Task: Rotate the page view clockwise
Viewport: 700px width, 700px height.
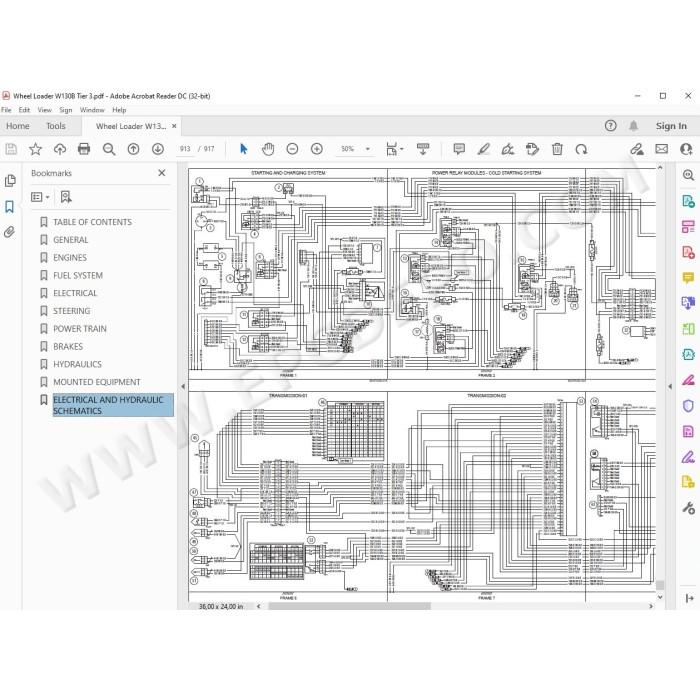Action: click(x=581, y=149)
